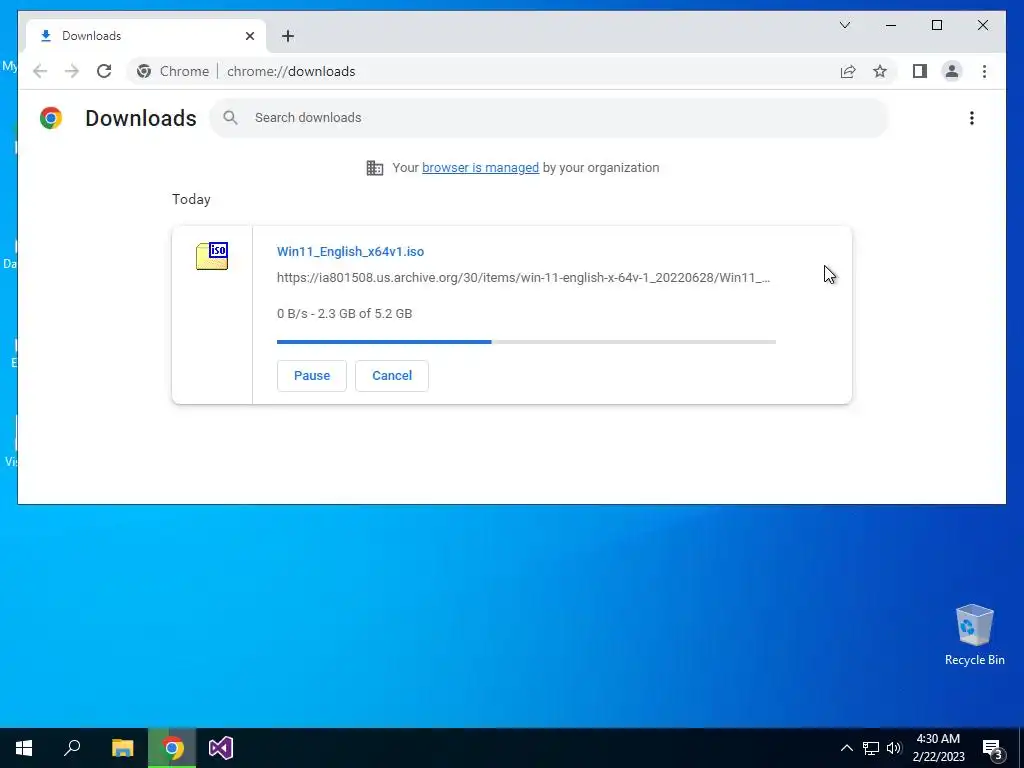Toggle the side panel icon
Image resolution: width=1024 pixels, height=768 pixels.
pyautogui.click(x=920, y=71)
